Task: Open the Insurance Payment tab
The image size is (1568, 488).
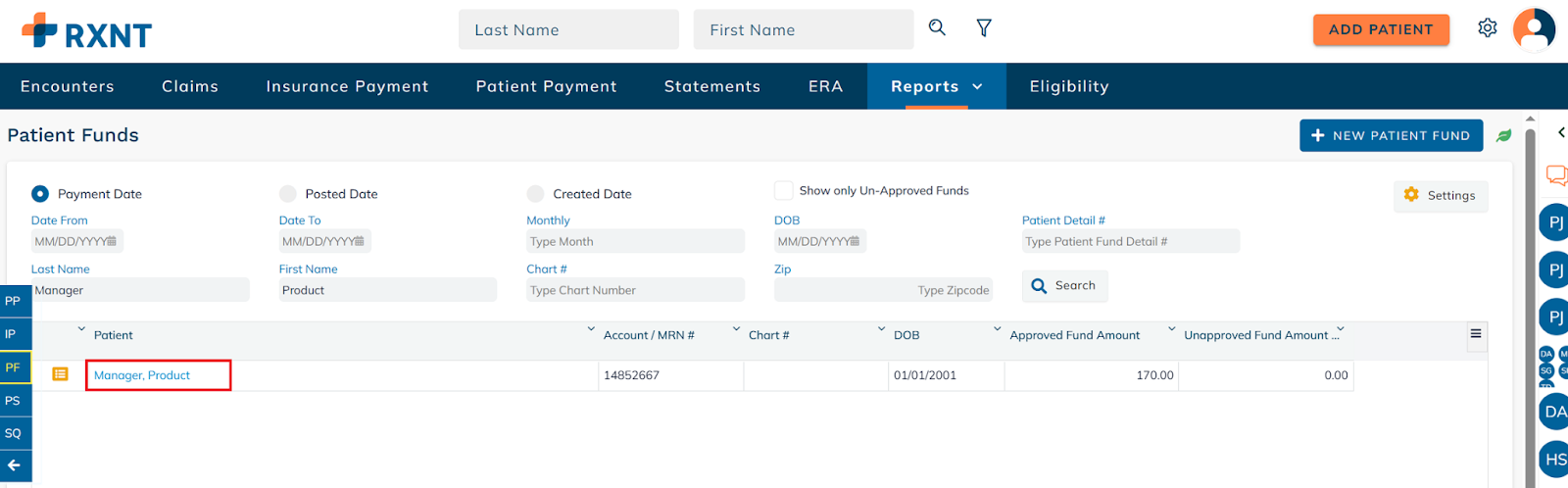Action: tap(347, 86)
